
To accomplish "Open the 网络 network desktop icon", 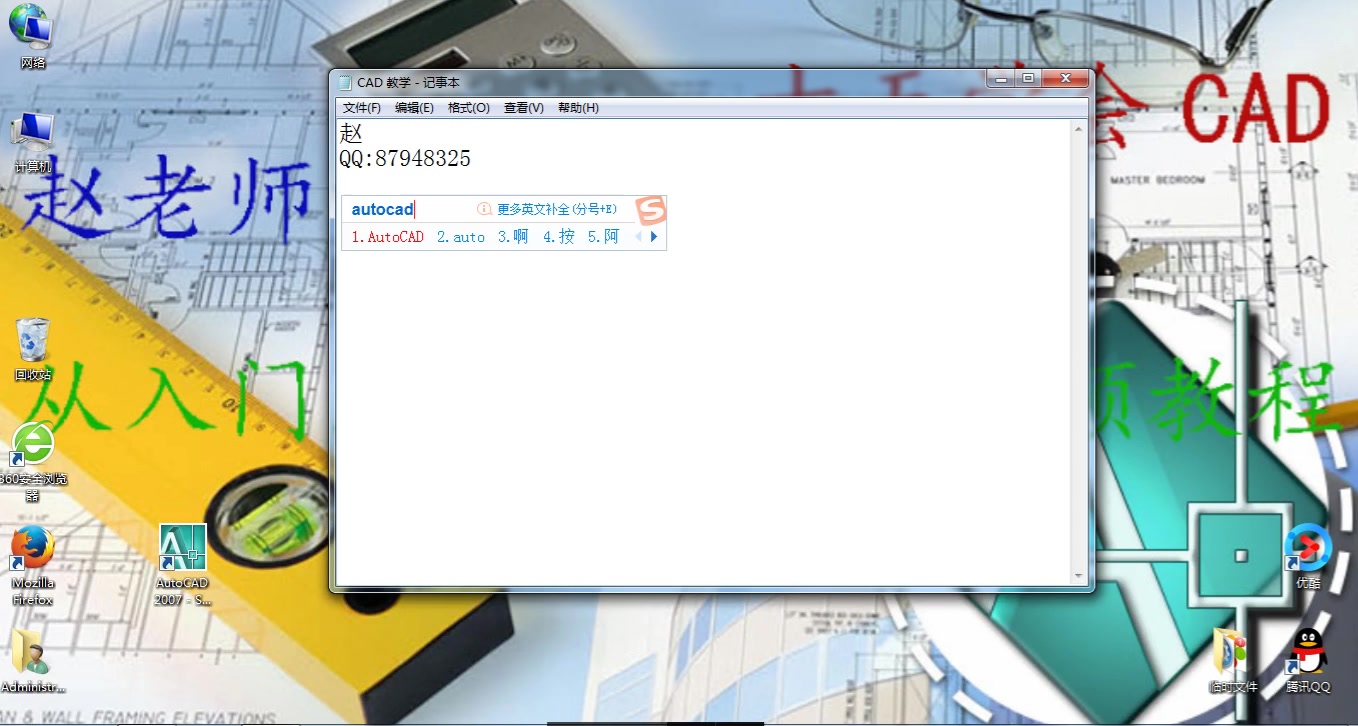I will point(33,36).
